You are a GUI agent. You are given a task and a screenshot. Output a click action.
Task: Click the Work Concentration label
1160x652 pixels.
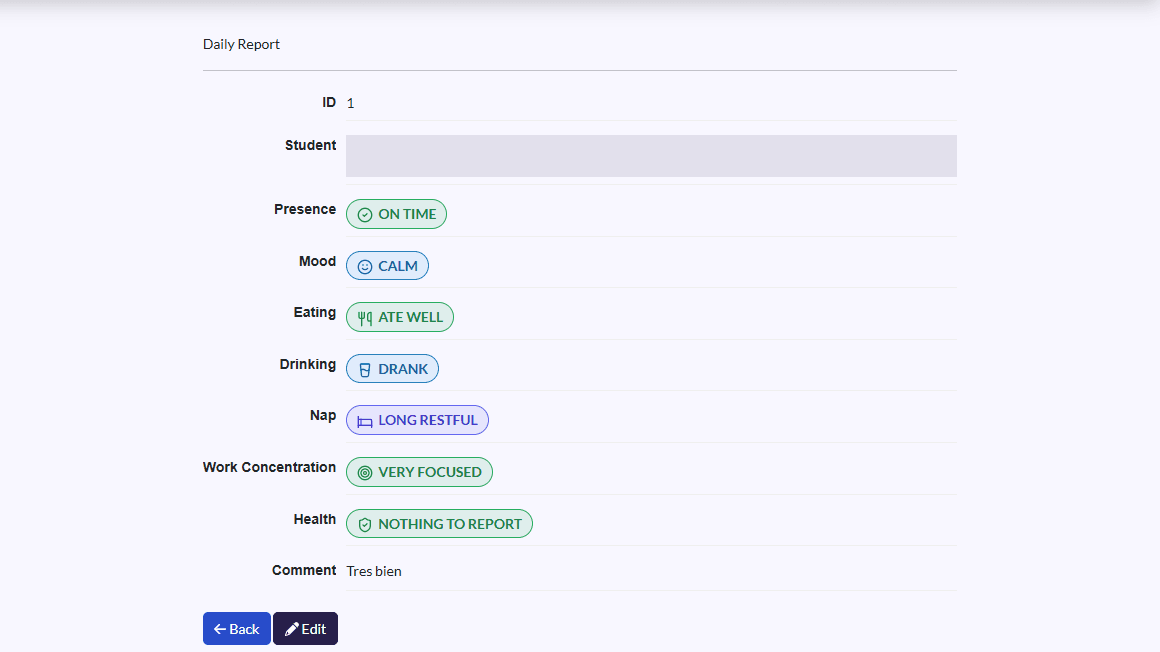tap(269, 468)
